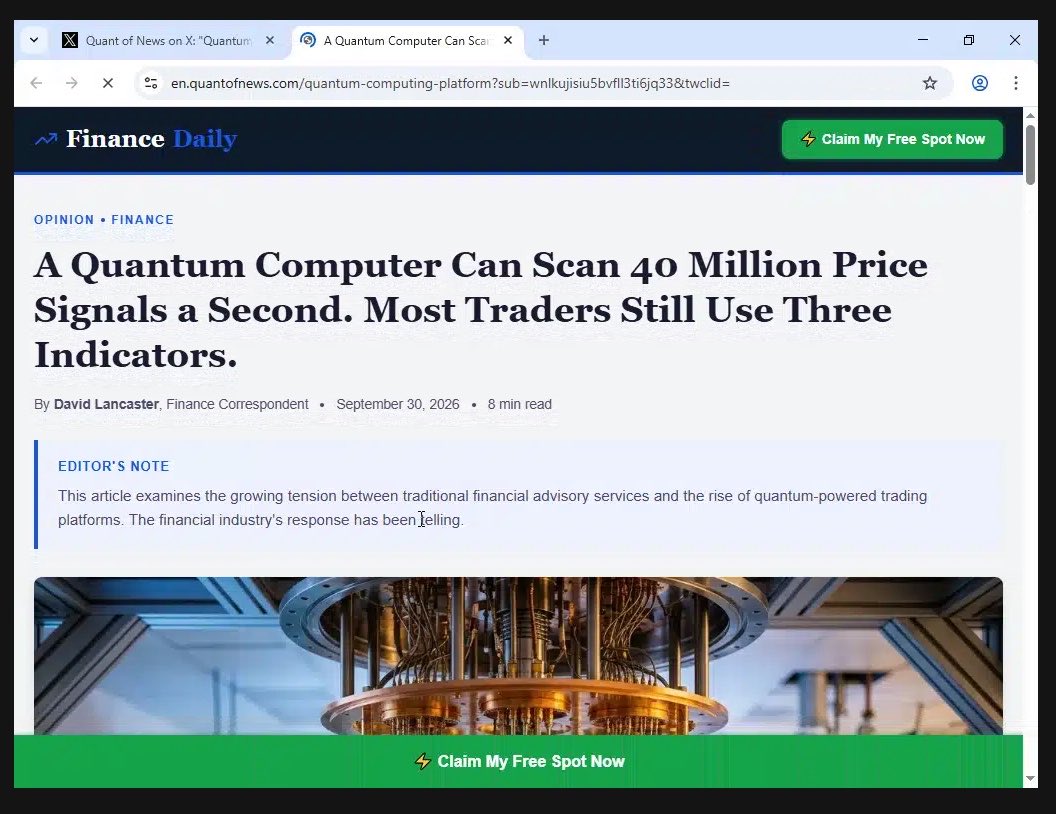Screen dimensions: 1056x814
Task: Click the author name David Lancaster
Action: point(106,404)
